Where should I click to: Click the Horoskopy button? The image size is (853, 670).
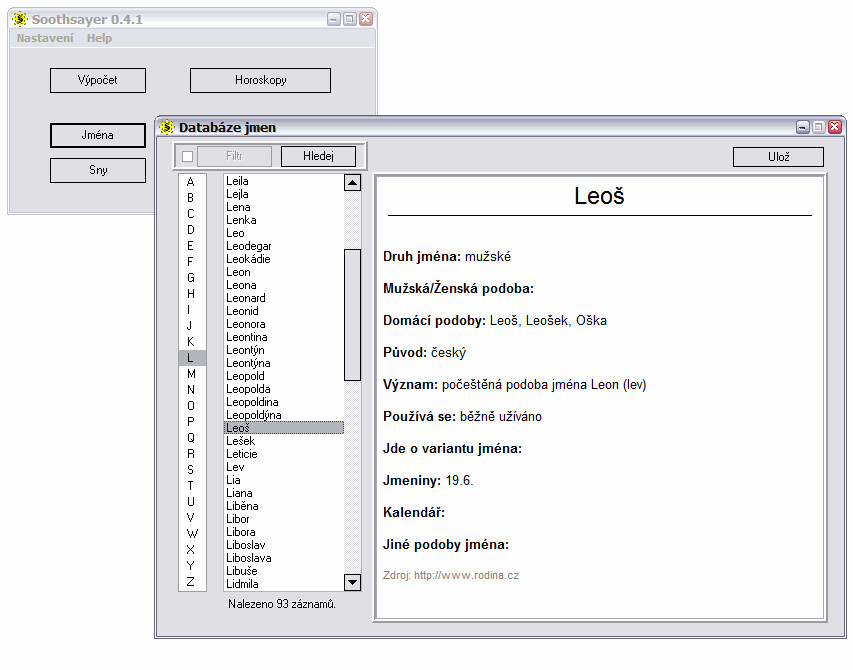tap(261, 80)
